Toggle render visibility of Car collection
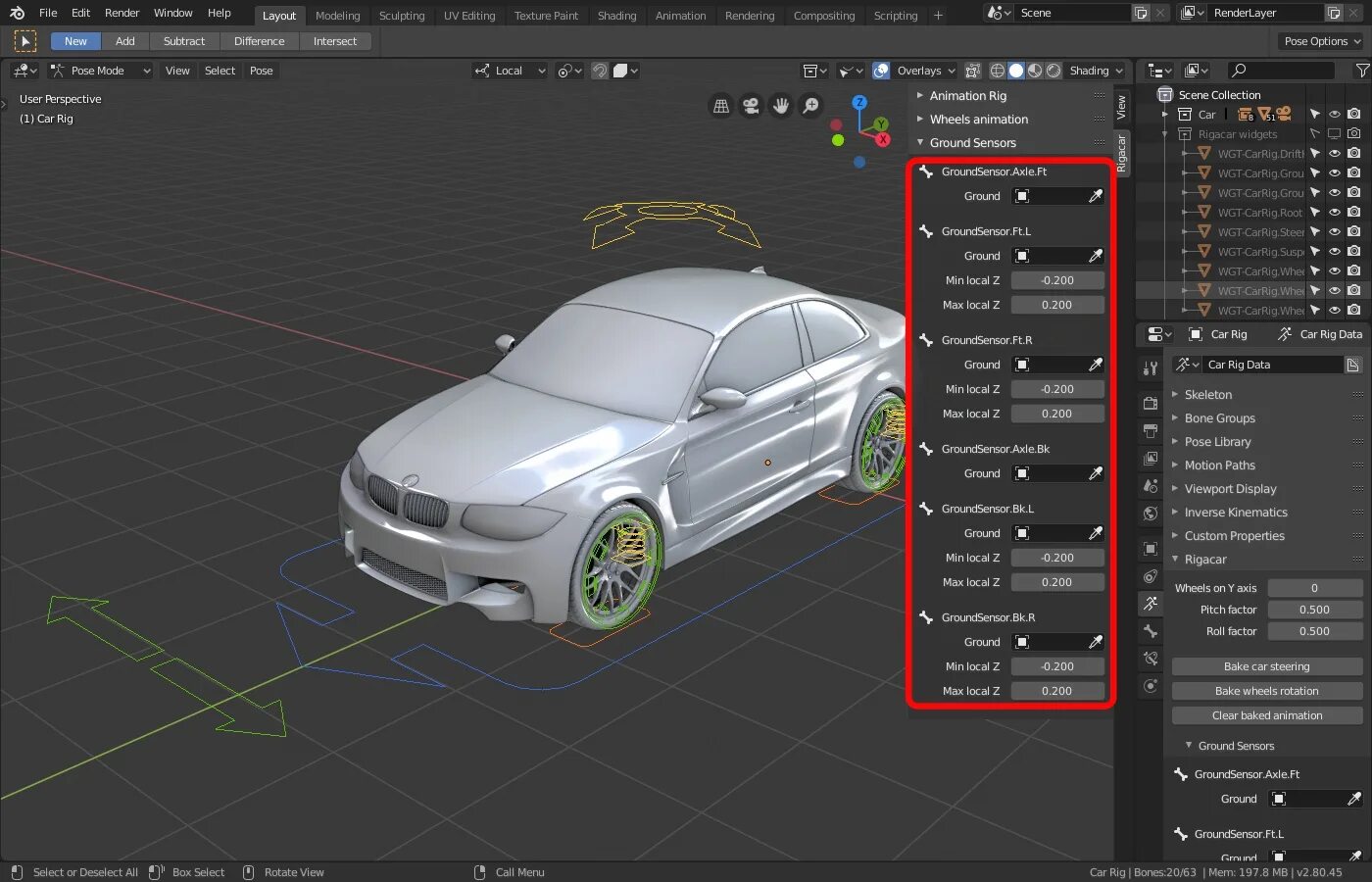This screenshot has width=1372, height=882. pos(1353,115)
